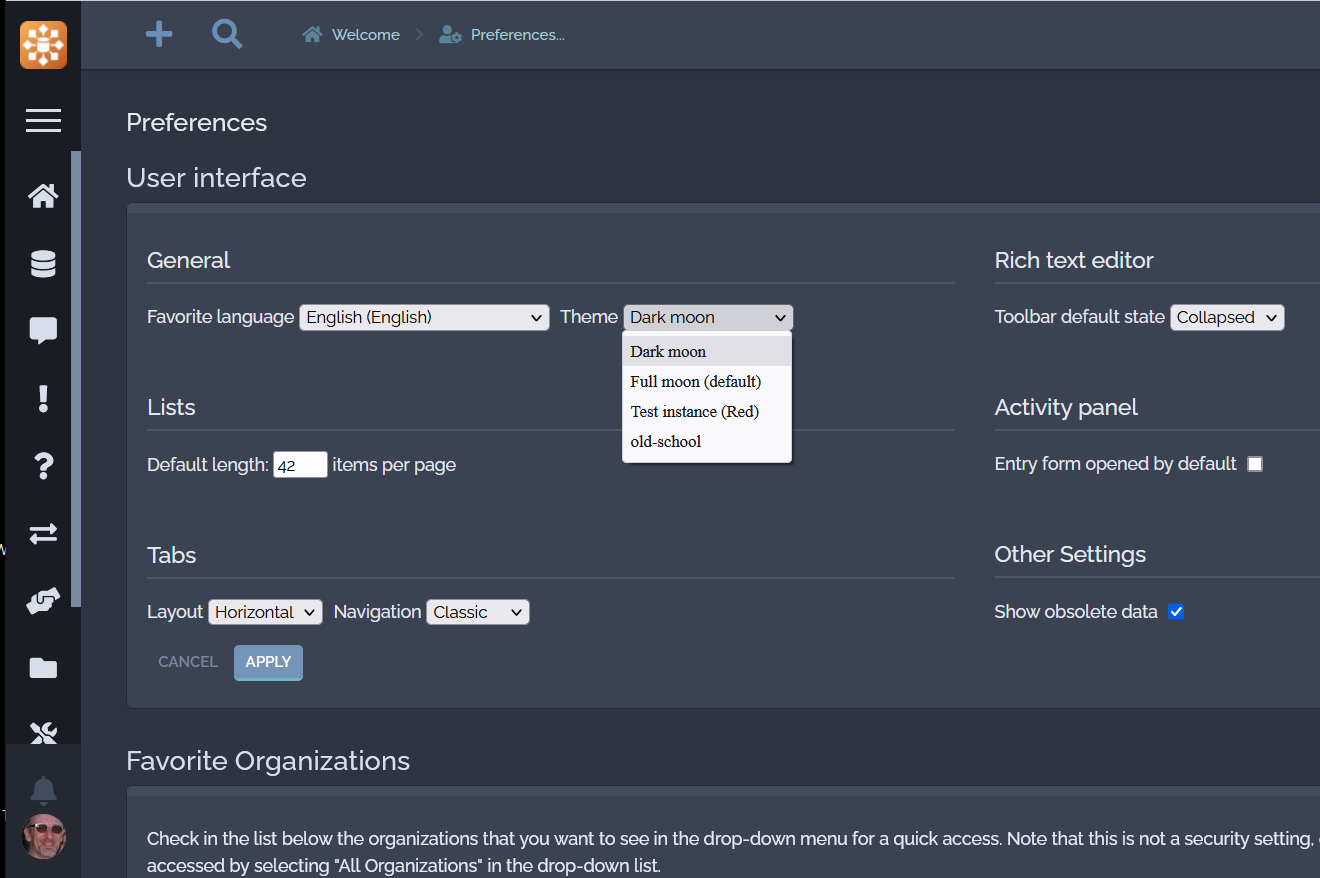Click the Apply button
The width and height of the screenshot is (1320, 878).
click(268, 662)
